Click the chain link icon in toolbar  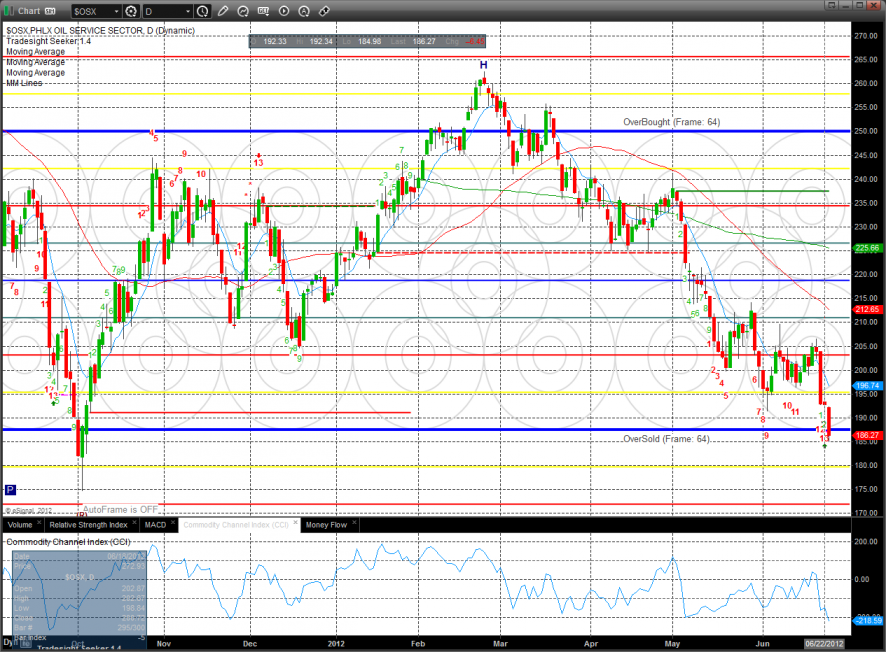[324, 10]
